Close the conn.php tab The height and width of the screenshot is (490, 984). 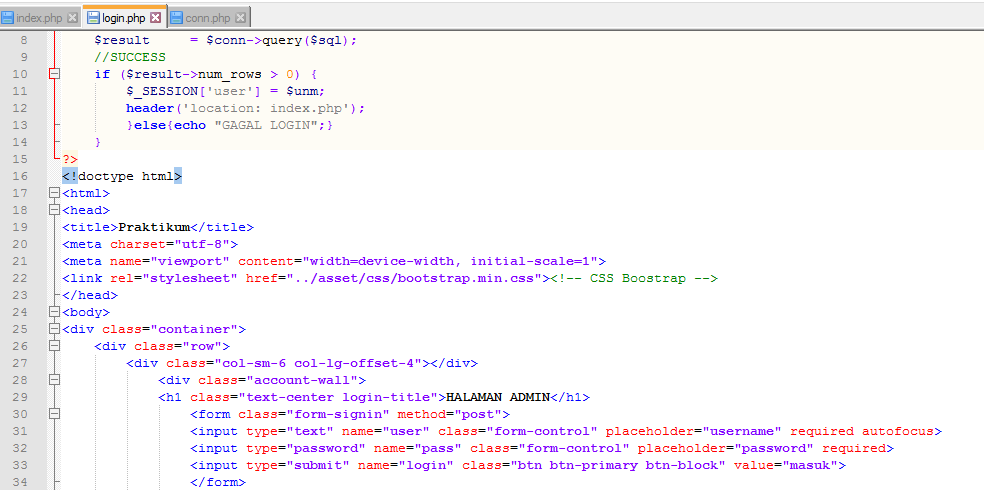pyautogui.click(x=240, y=18)
